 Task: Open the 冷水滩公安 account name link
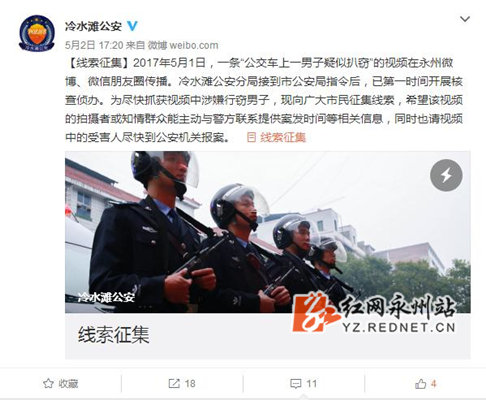[x=93, y=26]
